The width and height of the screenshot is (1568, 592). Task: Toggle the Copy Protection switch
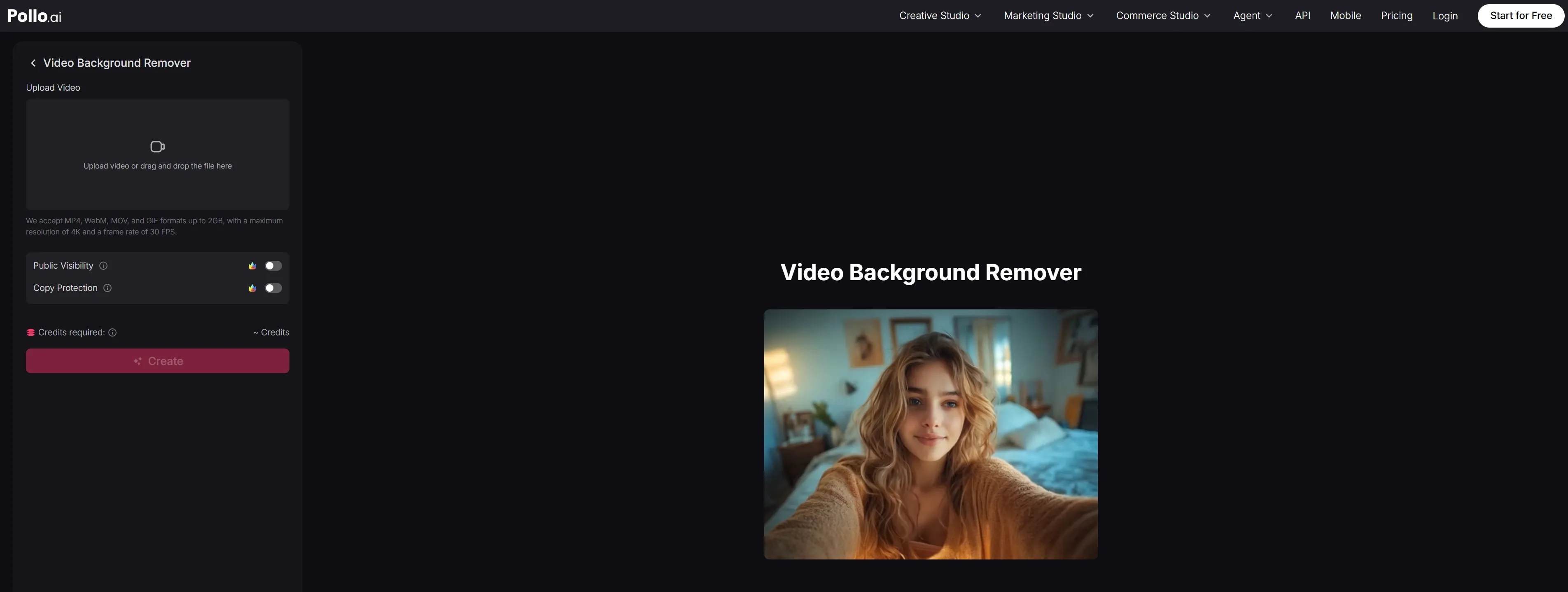[x=273, y=288]
